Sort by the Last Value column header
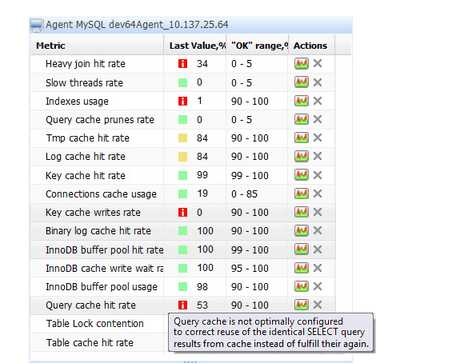This screenshot has width=457, height=364. click(x=195, y=46)
